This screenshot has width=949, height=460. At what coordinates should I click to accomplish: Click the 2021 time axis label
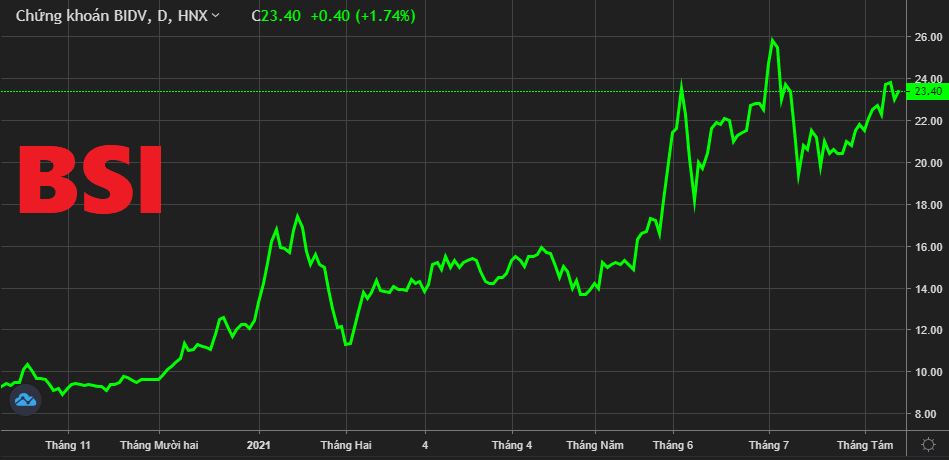(259, 445)
